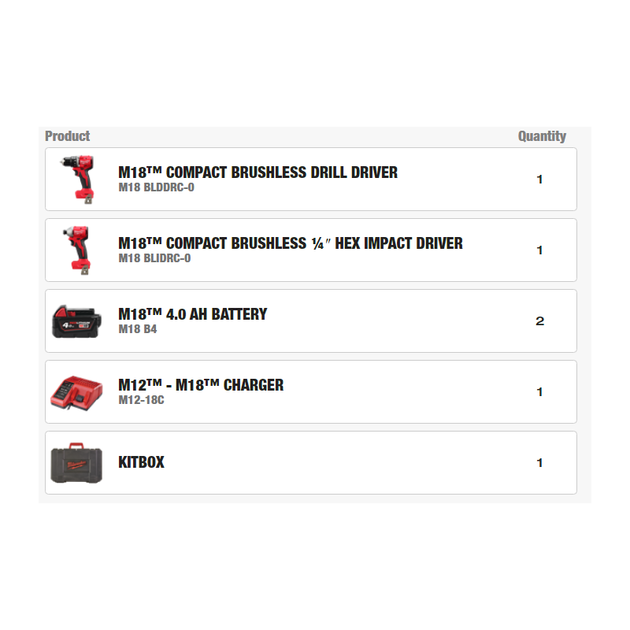Click the 4.0 Ah battery image
630x630 pixels.
77,321
